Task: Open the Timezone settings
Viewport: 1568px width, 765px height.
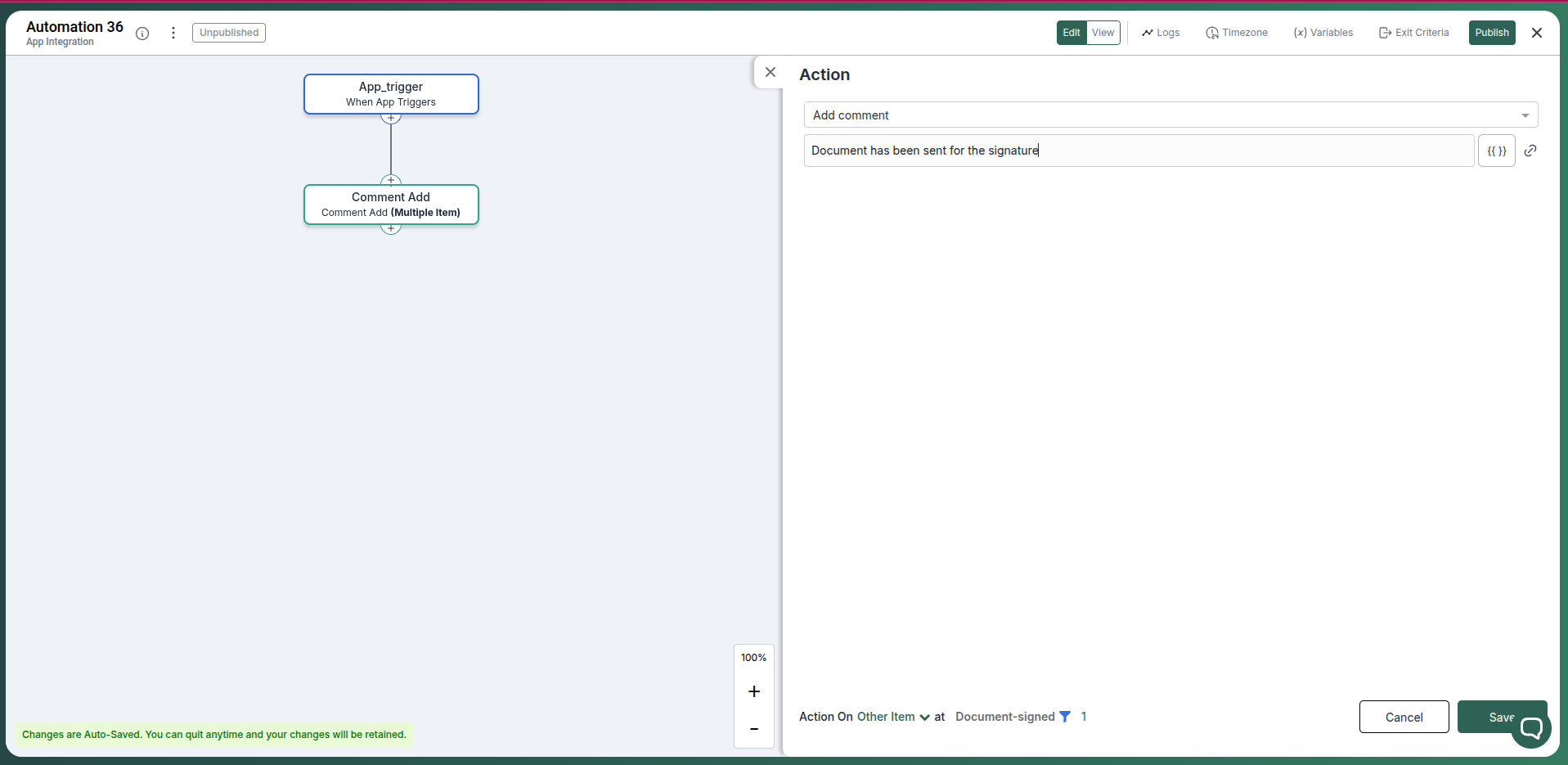Action: pyautogui.click(x=1238, y=33)
